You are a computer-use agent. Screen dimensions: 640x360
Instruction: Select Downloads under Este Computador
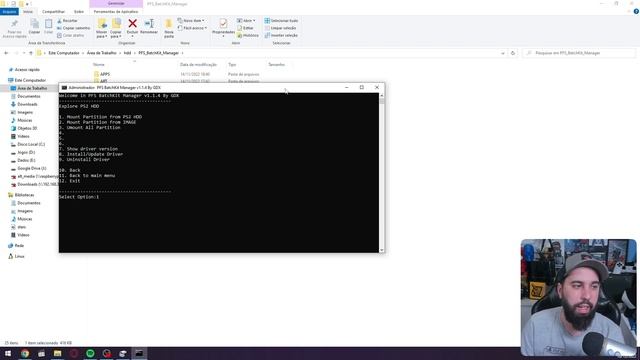pos(27,104)
